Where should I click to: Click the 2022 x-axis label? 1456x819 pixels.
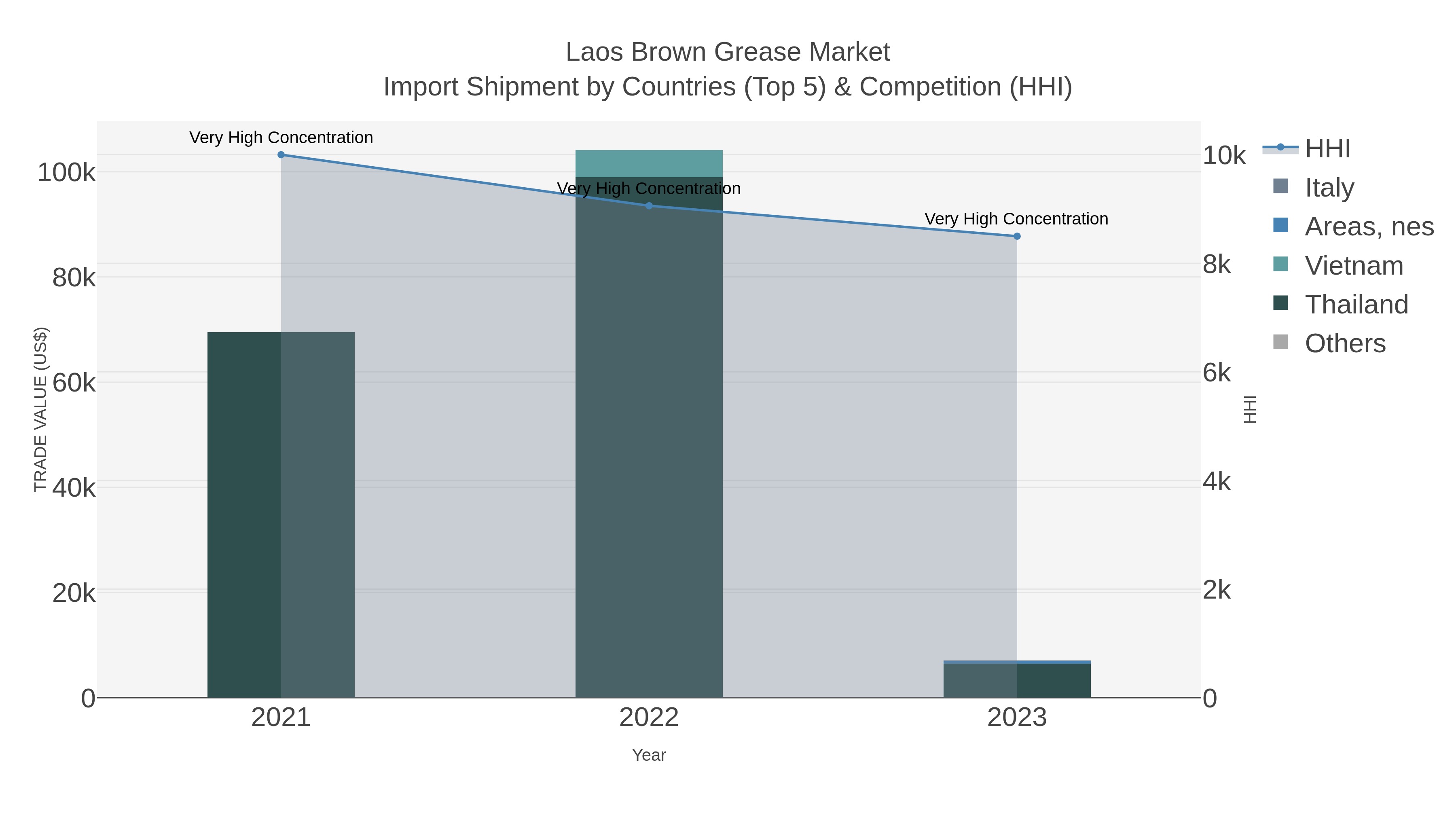pos(649,718)
